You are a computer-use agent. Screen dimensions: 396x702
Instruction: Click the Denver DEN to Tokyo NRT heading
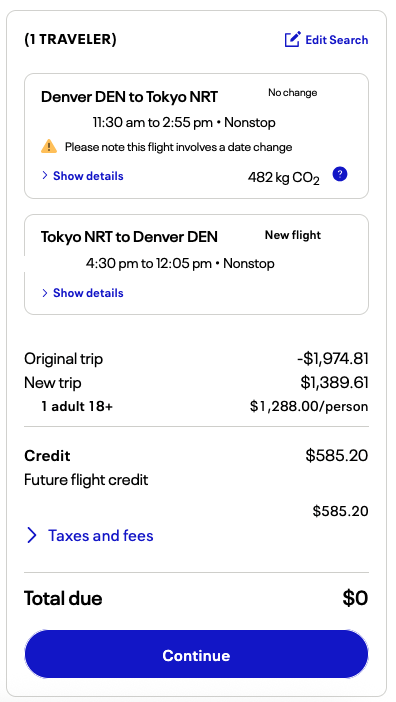click(129, 97)
